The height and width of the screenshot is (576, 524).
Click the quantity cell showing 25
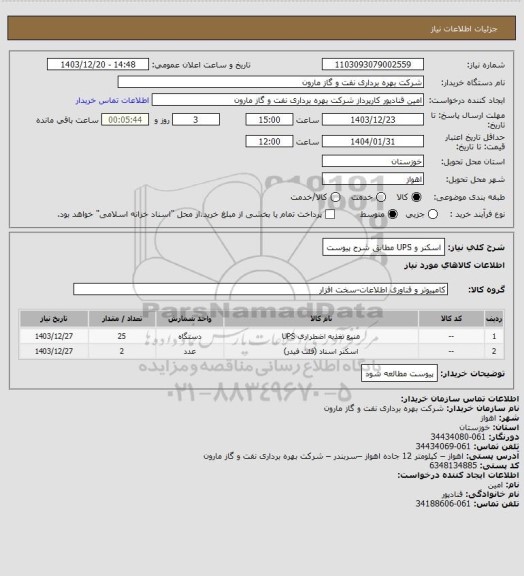122,336
